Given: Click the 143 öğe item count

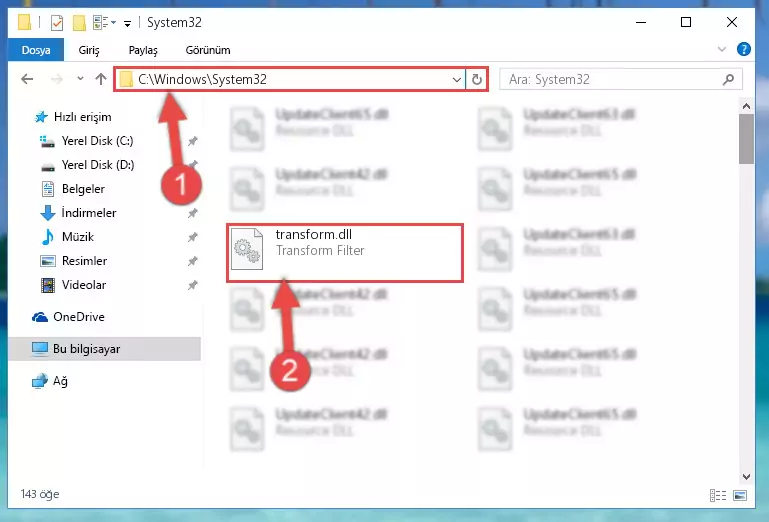Looking at the screenshot, I should click(x=40, y=494).
